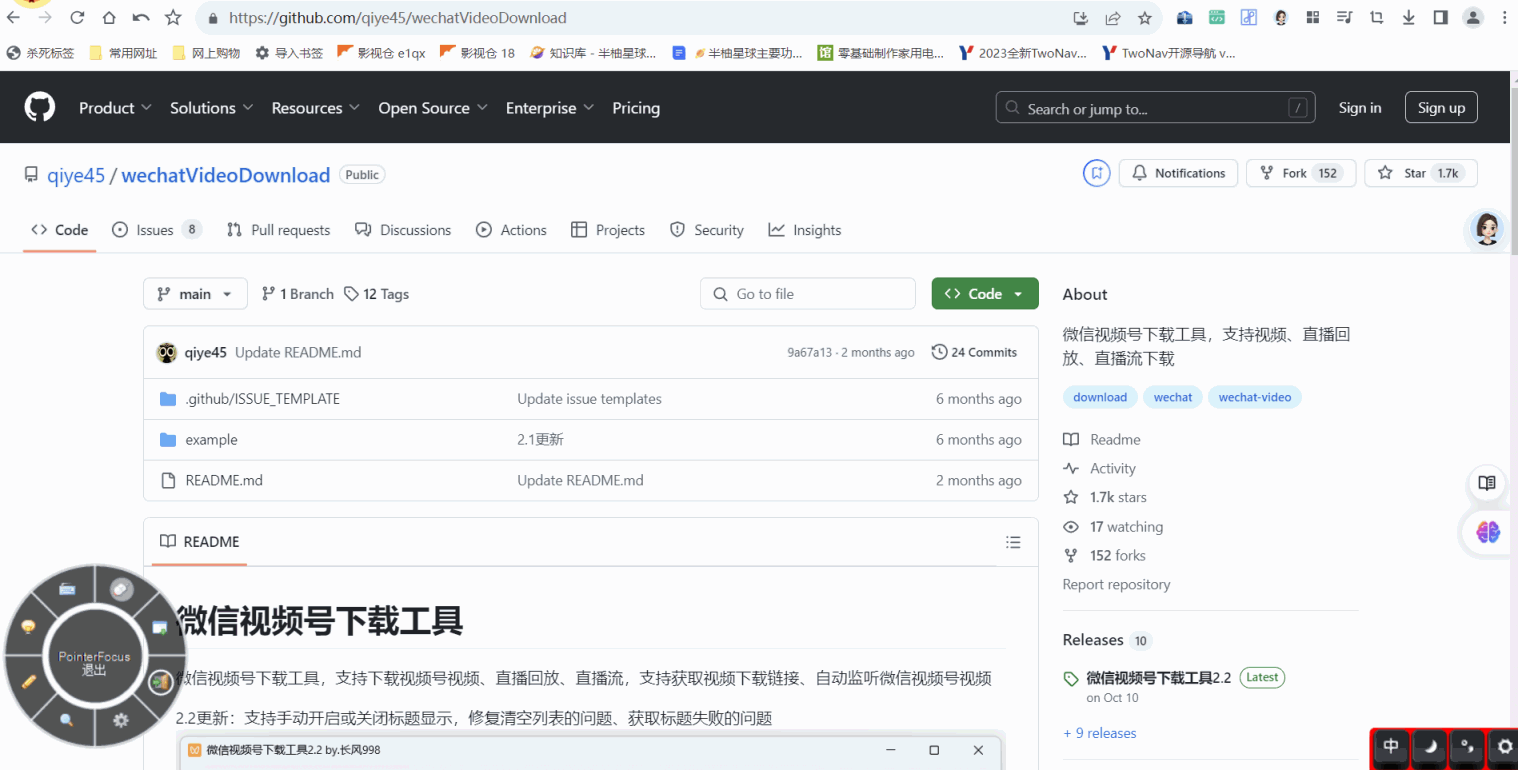Expand the Resources navigation menu
The image size is (1518, 770).
pos(316,108)
